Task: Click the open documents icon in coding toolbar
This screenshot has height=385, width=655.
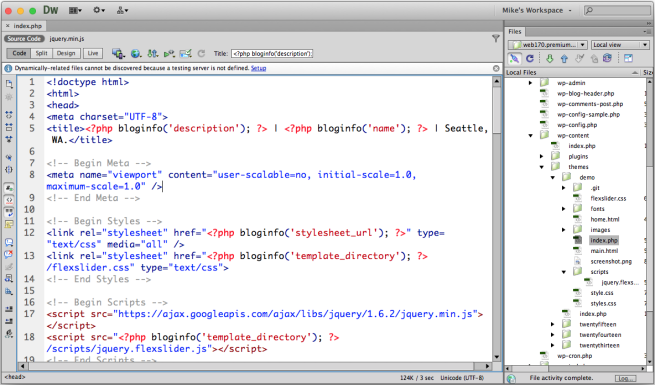Action: 9,85
